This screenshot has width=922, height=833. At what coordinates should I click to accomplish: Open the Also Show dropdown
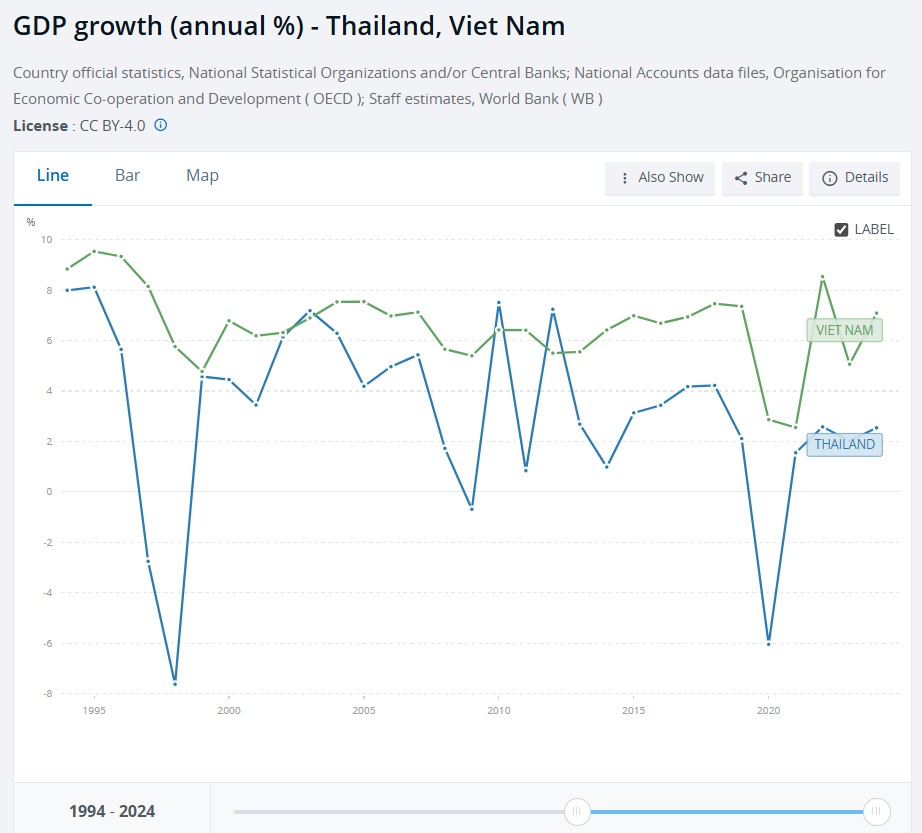click(660, 178)
